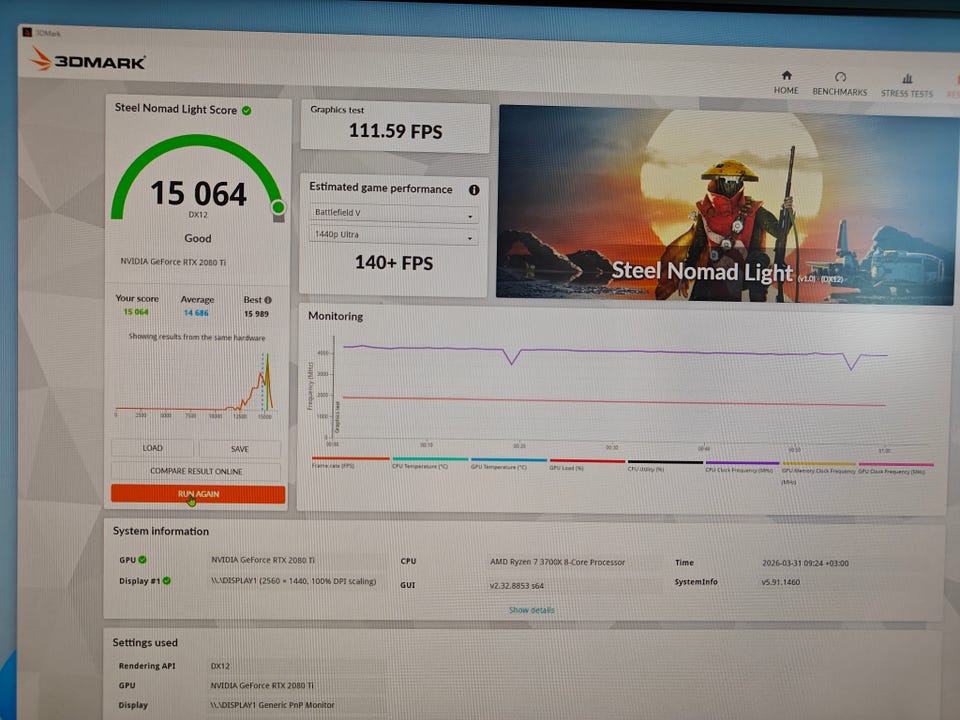Click the score distribution histogram chart
The image size is (960, 720).
tap(195, 384)
